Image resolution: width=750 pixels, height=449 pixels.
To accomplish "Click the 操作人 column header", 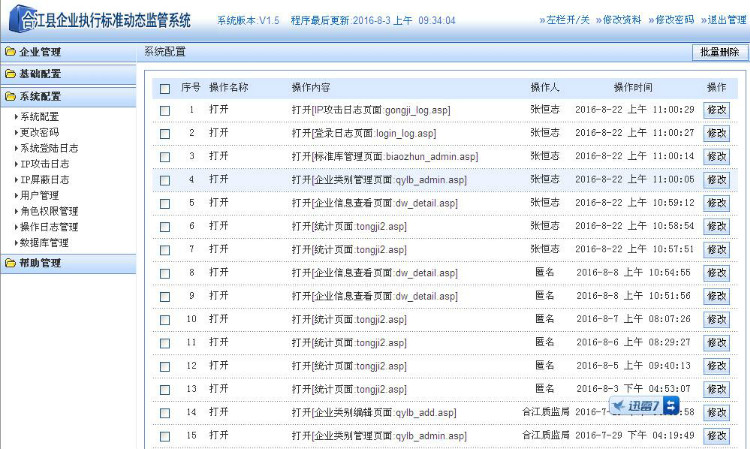I will pos(545,88).
